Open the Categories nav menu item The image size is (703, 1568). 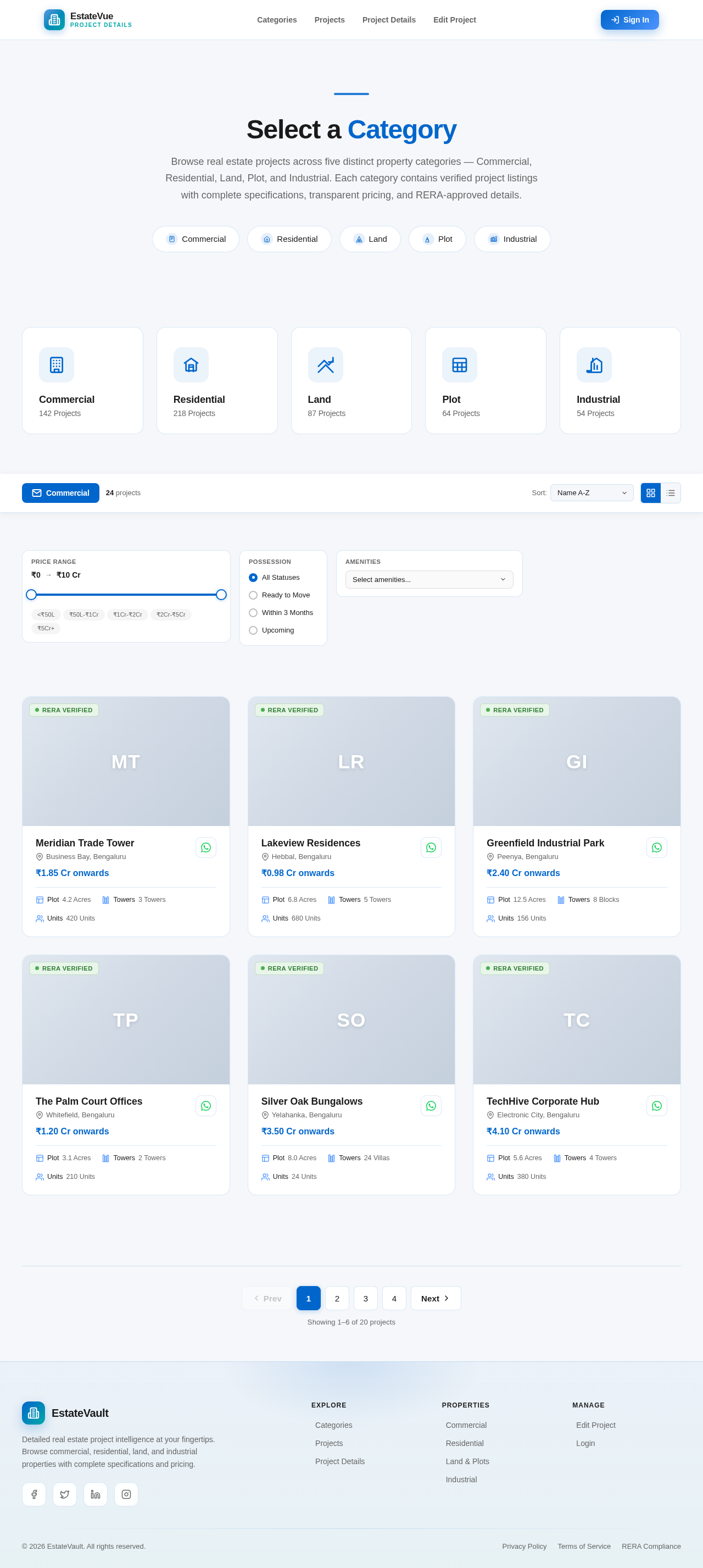pyautogui.click(x=277, y=19)
